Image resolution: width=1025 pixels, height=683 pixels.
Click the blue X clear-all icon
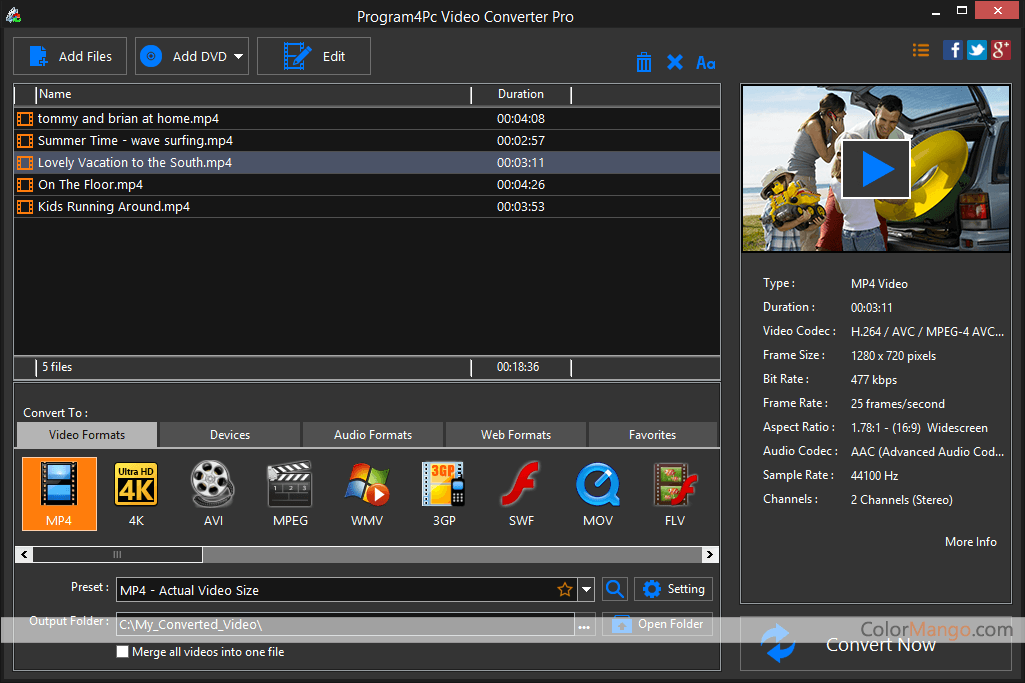click(x=675, y=62)
